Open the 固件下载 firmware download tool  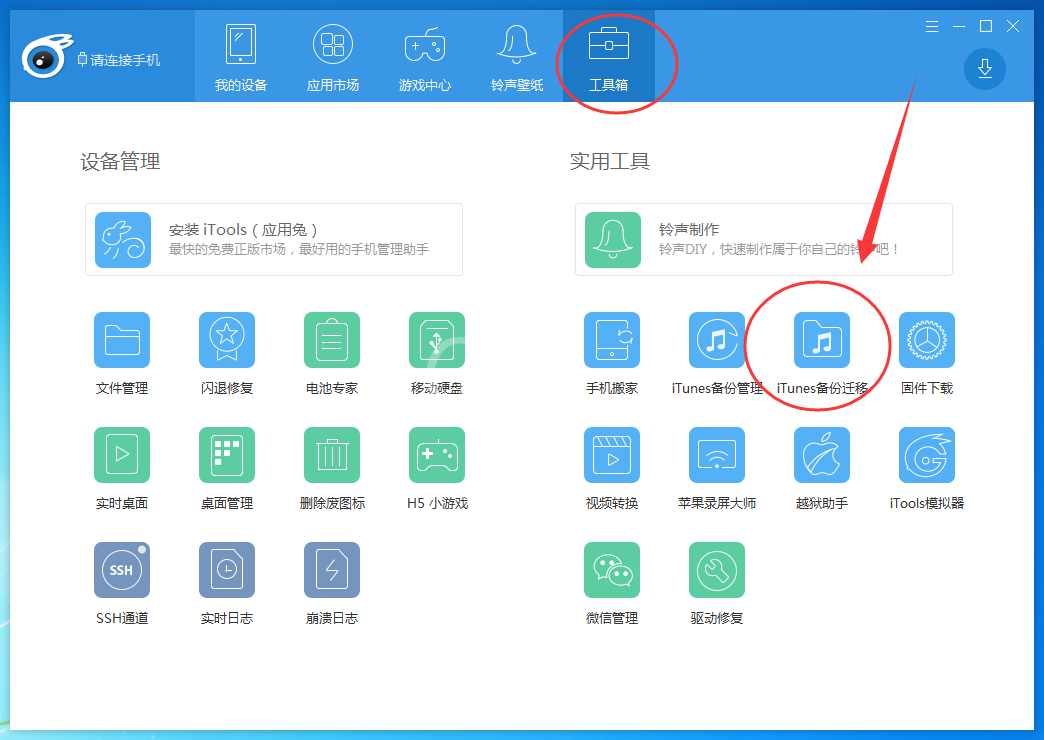click(x=927, y=340)
